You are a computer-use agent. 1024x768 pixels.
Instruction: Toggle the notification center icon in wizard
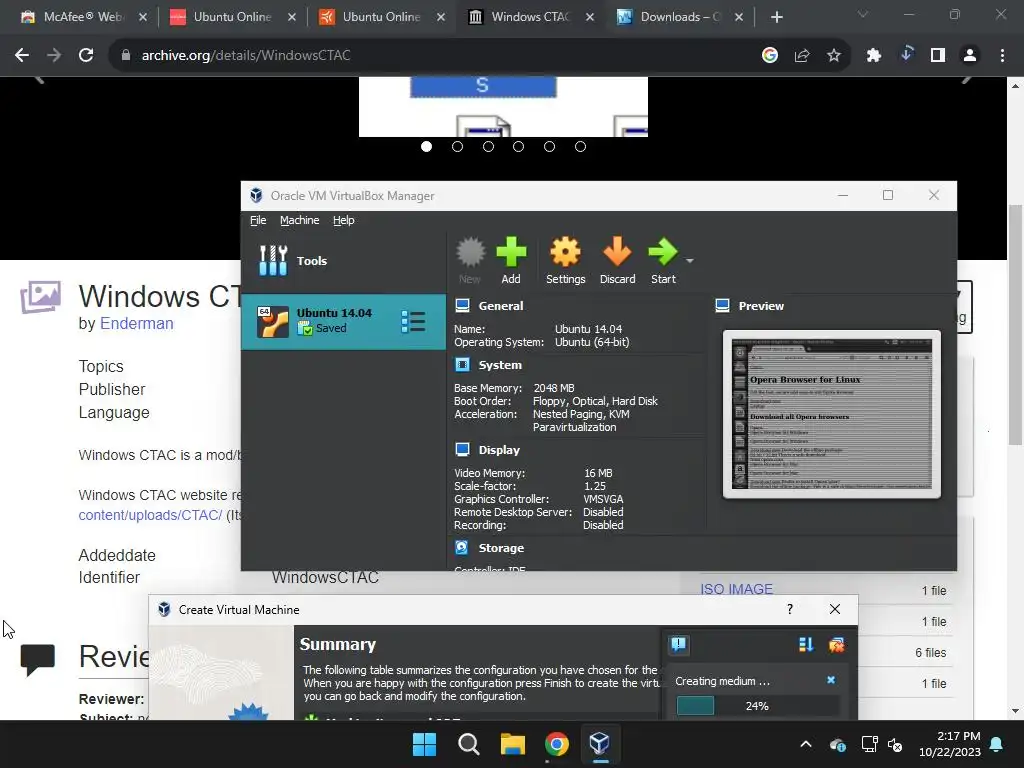pyautogui.click(x=679, y=645)
